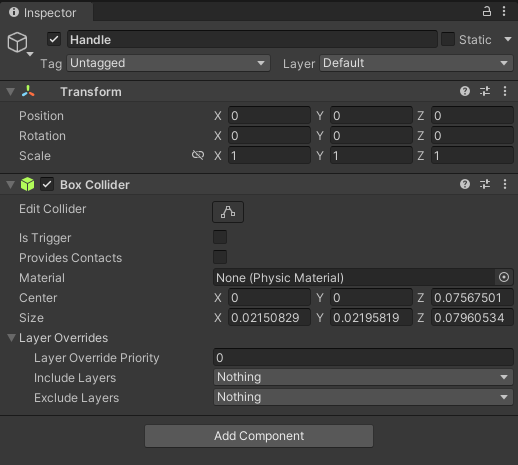Click the Position Z field
The height and width of the screenshot is (465, 518).
pyautogui.click(x=472, y=115)
